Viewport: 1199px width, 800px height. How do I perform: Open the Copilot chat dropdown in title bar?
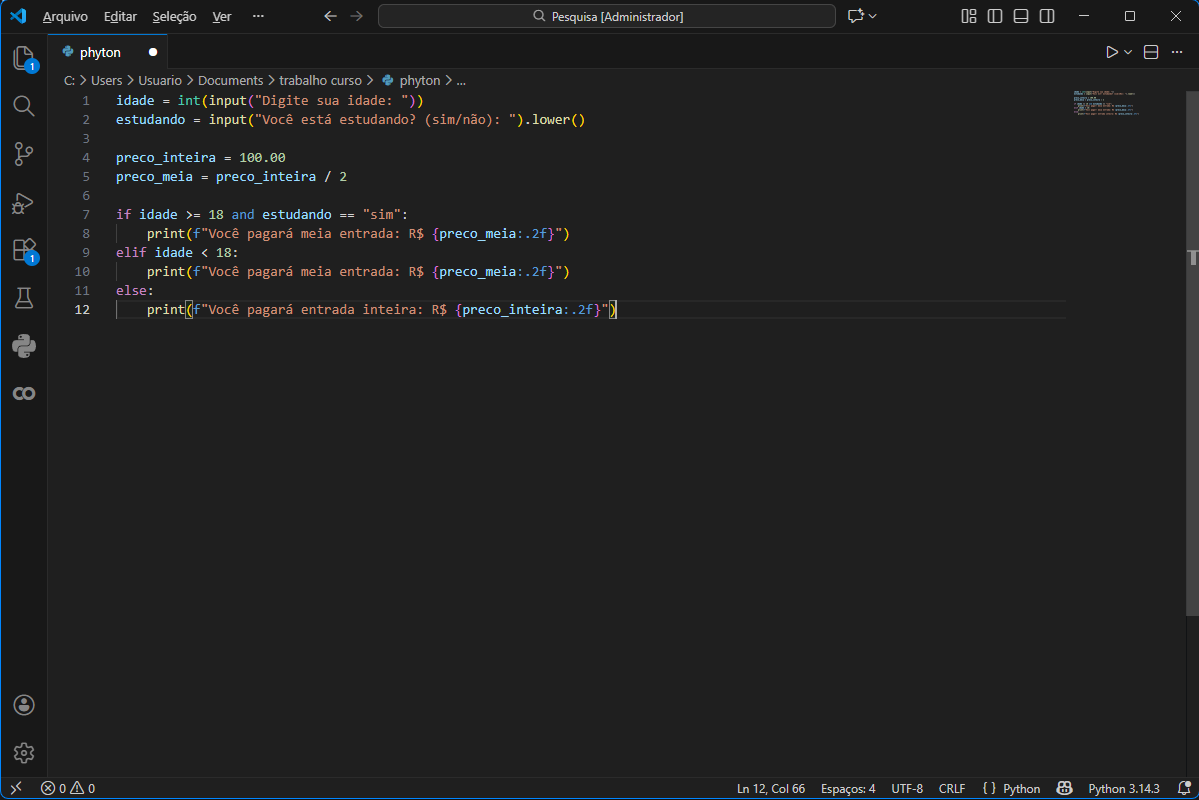coord(862,16)
